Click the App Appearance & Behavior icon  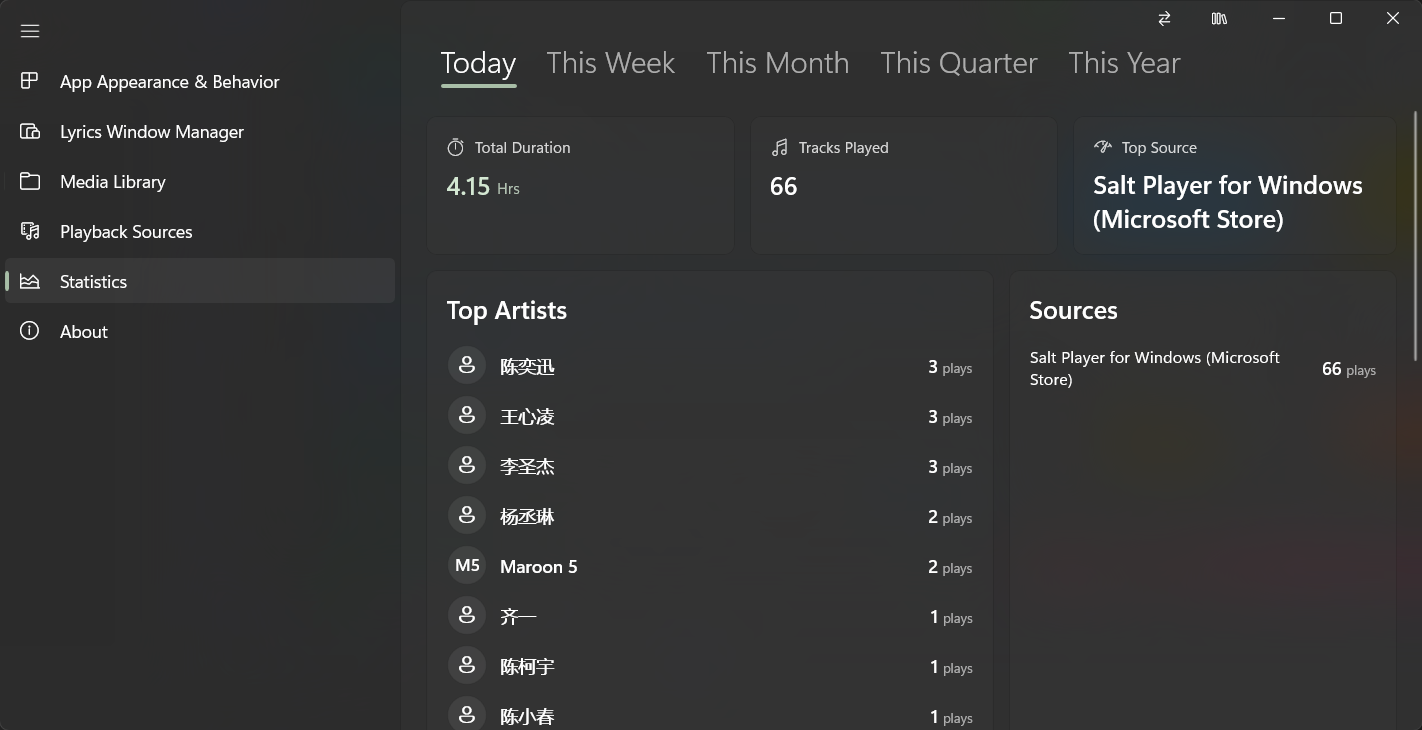(x=30, y=81)
